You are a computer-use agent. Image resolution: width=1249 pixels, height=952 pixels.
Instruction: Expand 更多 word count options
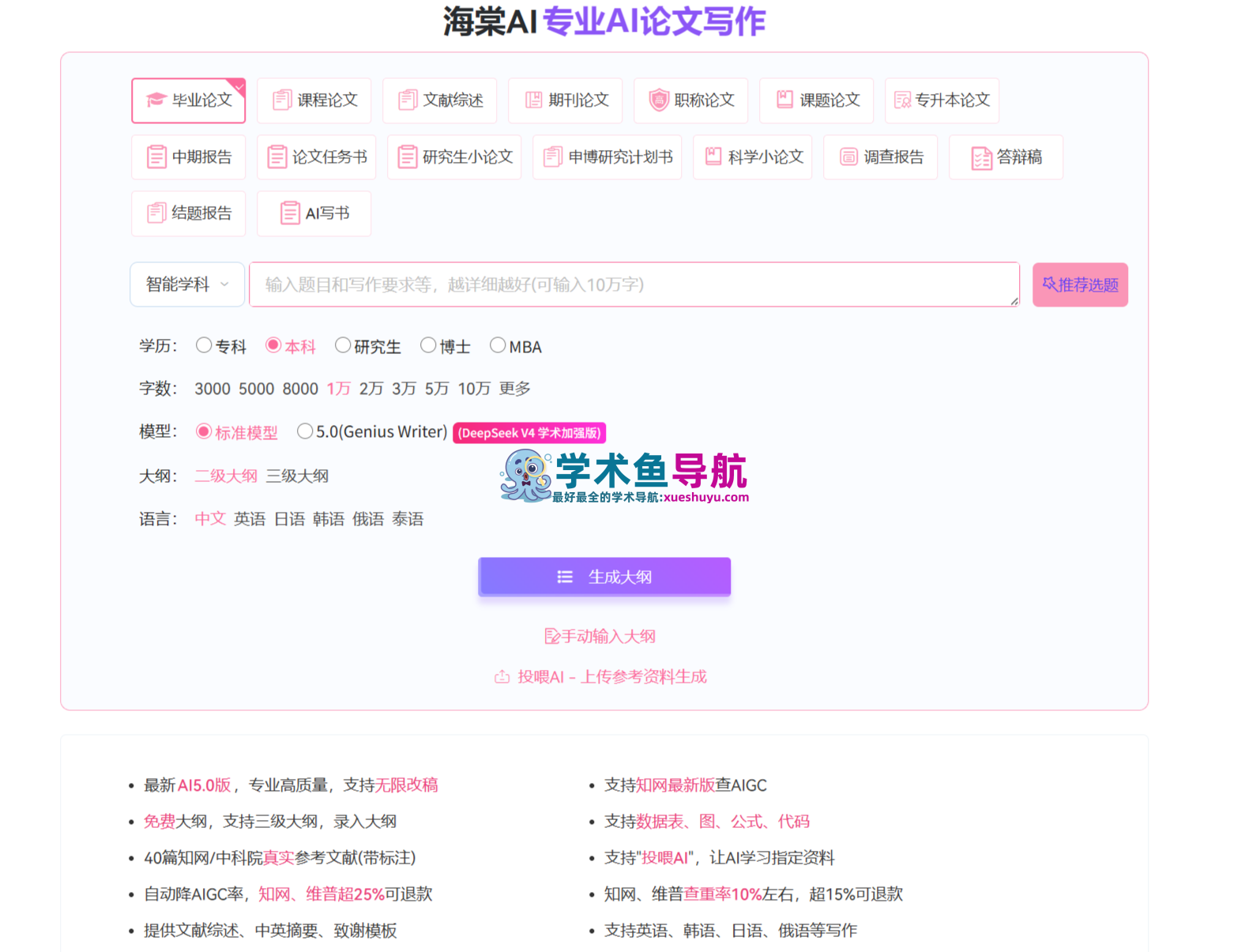click(x=515, y=389)
